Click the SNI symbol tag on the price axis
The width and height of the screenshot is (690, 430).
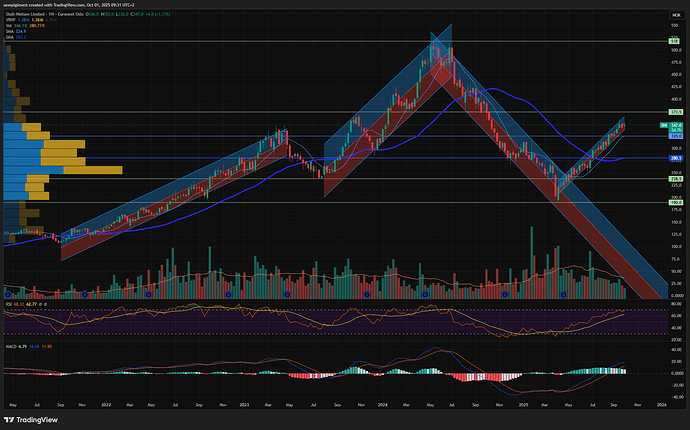[x=664, y=124]
